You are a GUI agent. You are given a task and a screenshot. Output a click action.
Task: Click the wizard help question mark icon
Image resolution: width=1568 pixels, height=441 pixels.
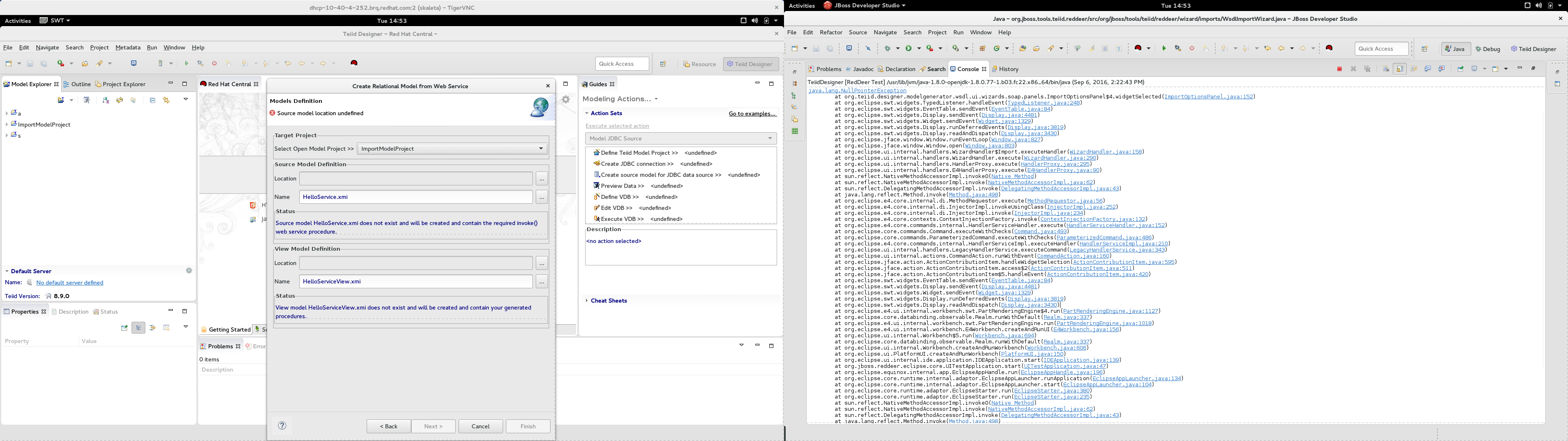283,426
